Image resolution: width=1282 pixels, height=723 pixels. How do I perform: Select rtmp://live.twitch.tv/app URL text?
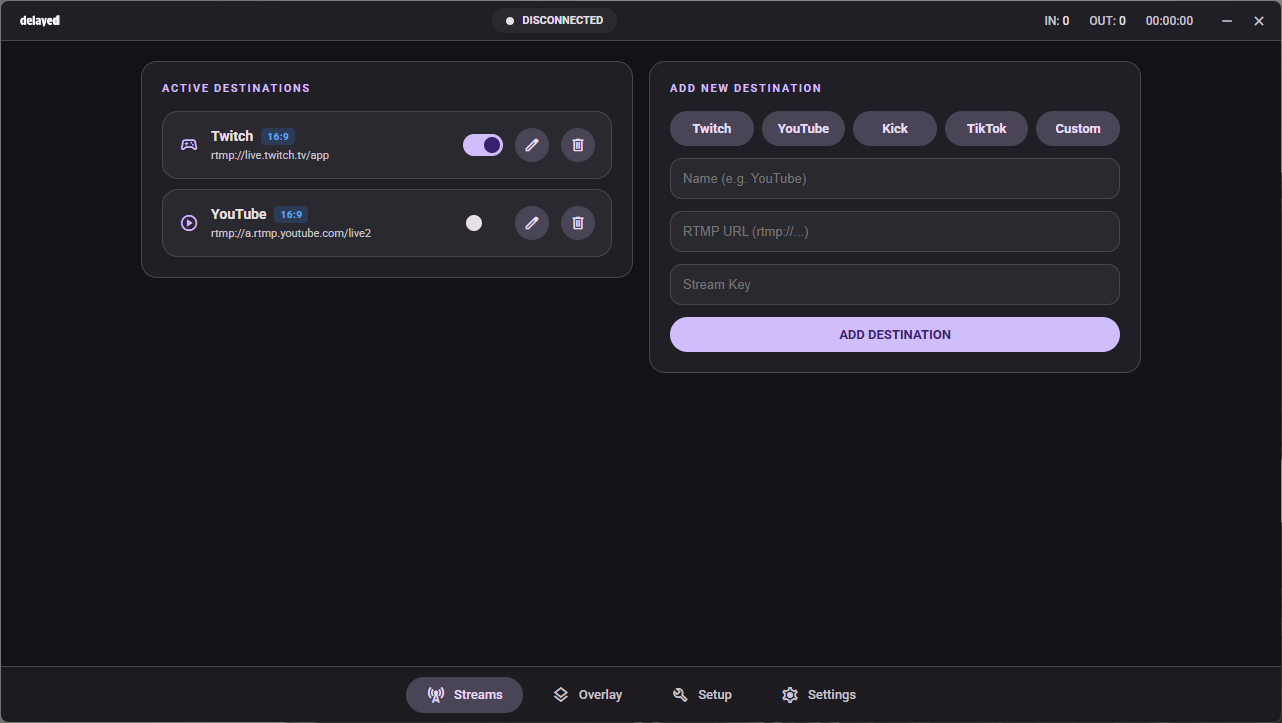270,156
